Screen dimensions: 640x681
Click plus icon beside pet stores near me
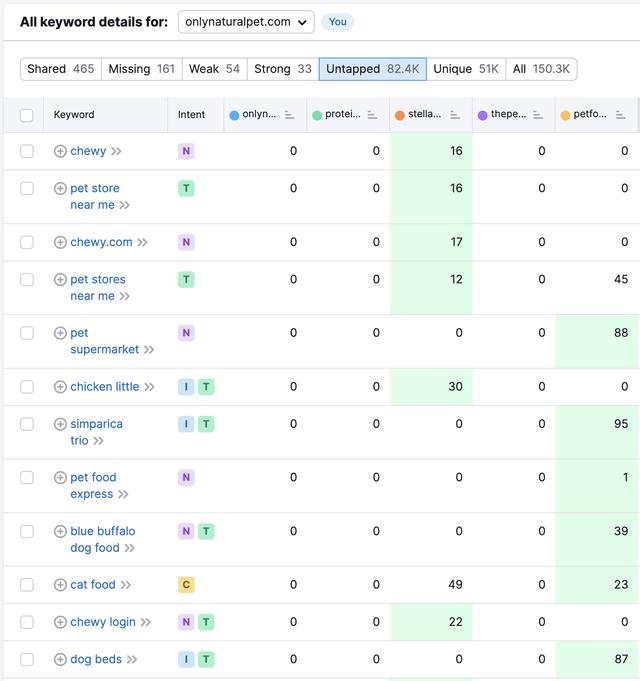(60, 280)
